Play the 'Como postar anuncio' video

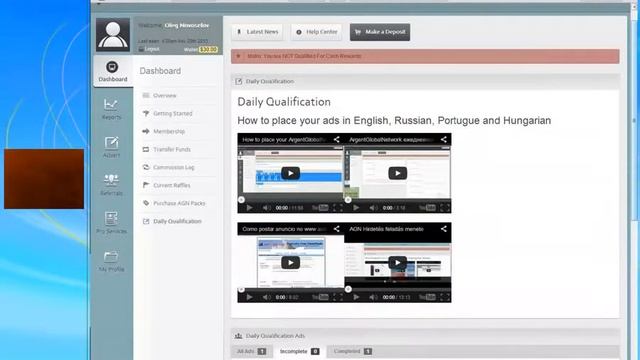[291, 262]
